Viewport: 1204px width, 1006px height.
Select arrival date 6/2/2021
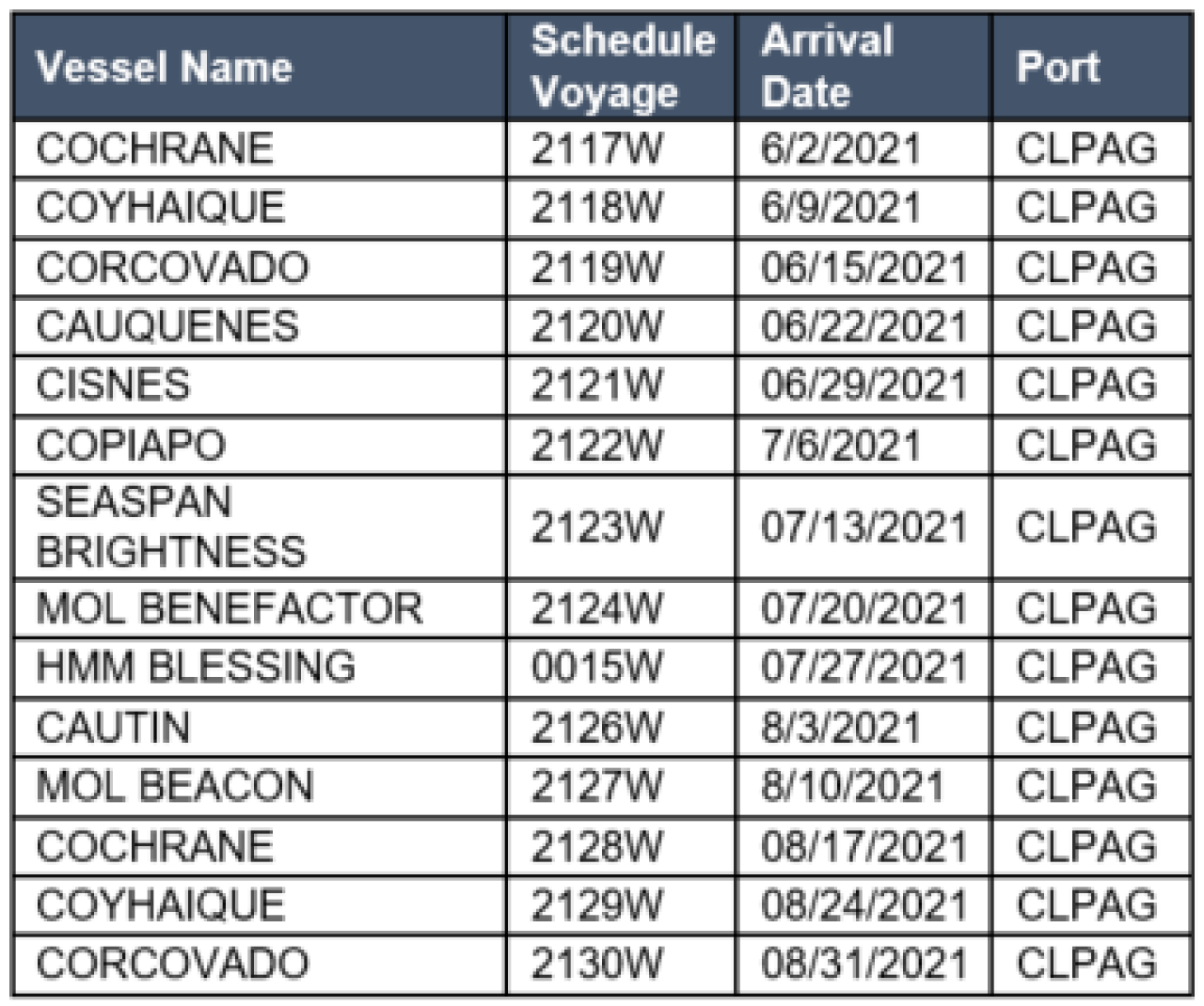(840, 149)
